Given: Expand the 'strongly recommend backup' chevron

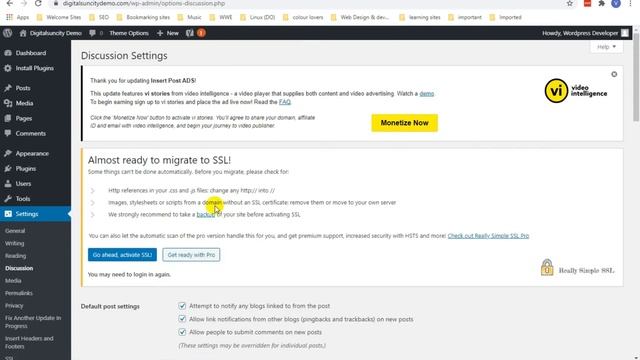Looking at the screenshot, I should tap(93, 214).
